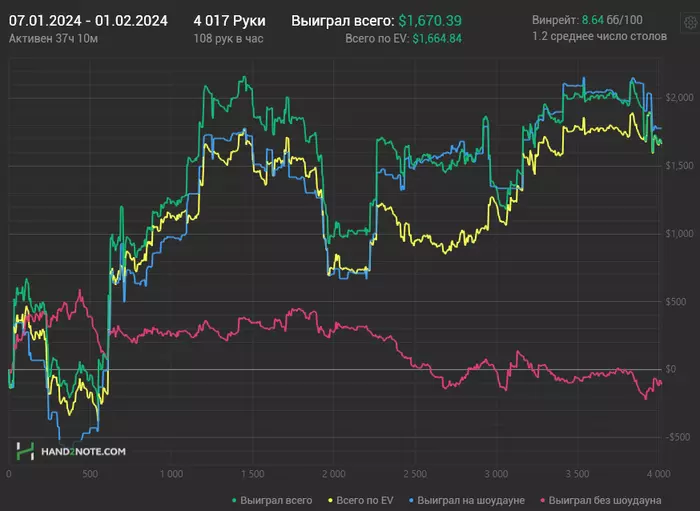Click the $0 baseline axis label
700x511 pixels.
[x=671, y=369]
